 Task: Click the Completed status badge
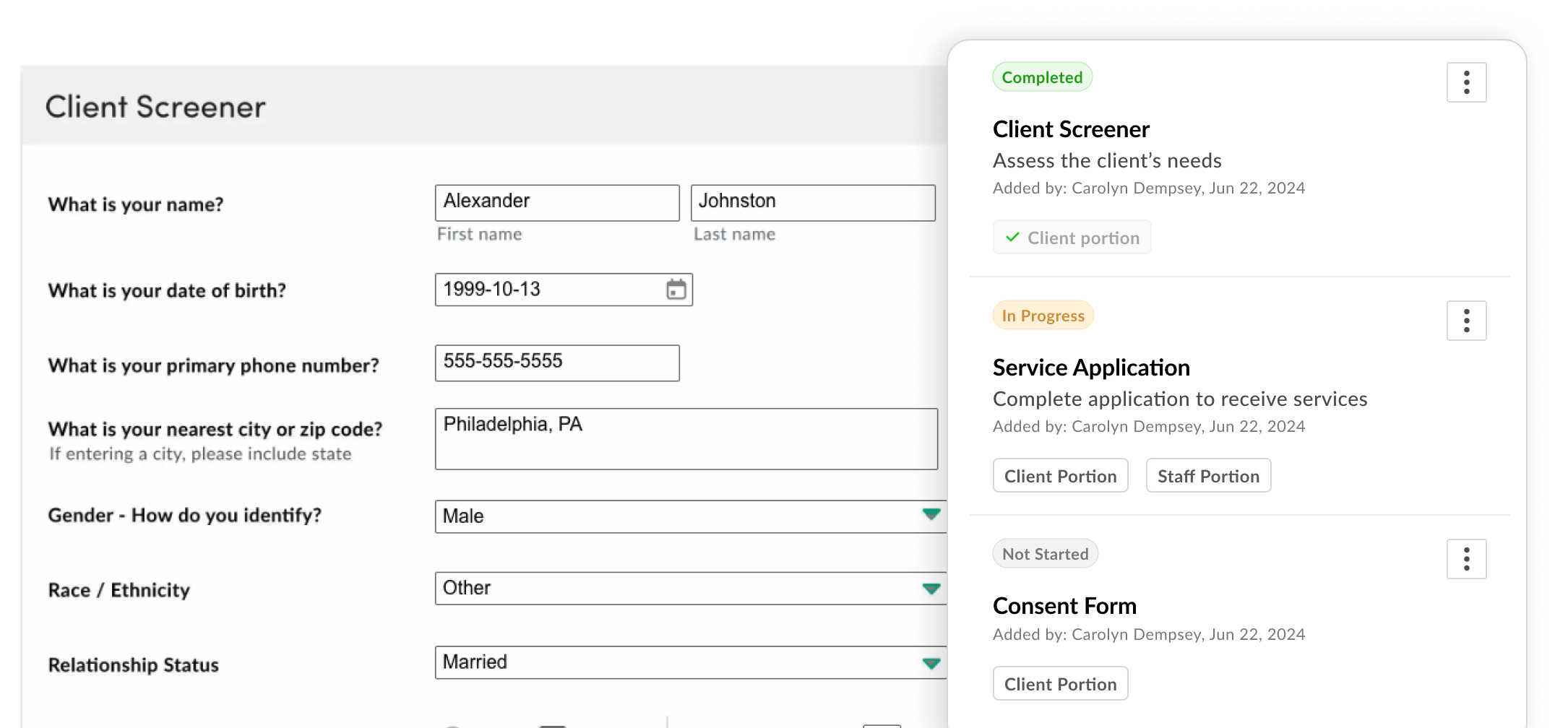[x=1042, y=77]
